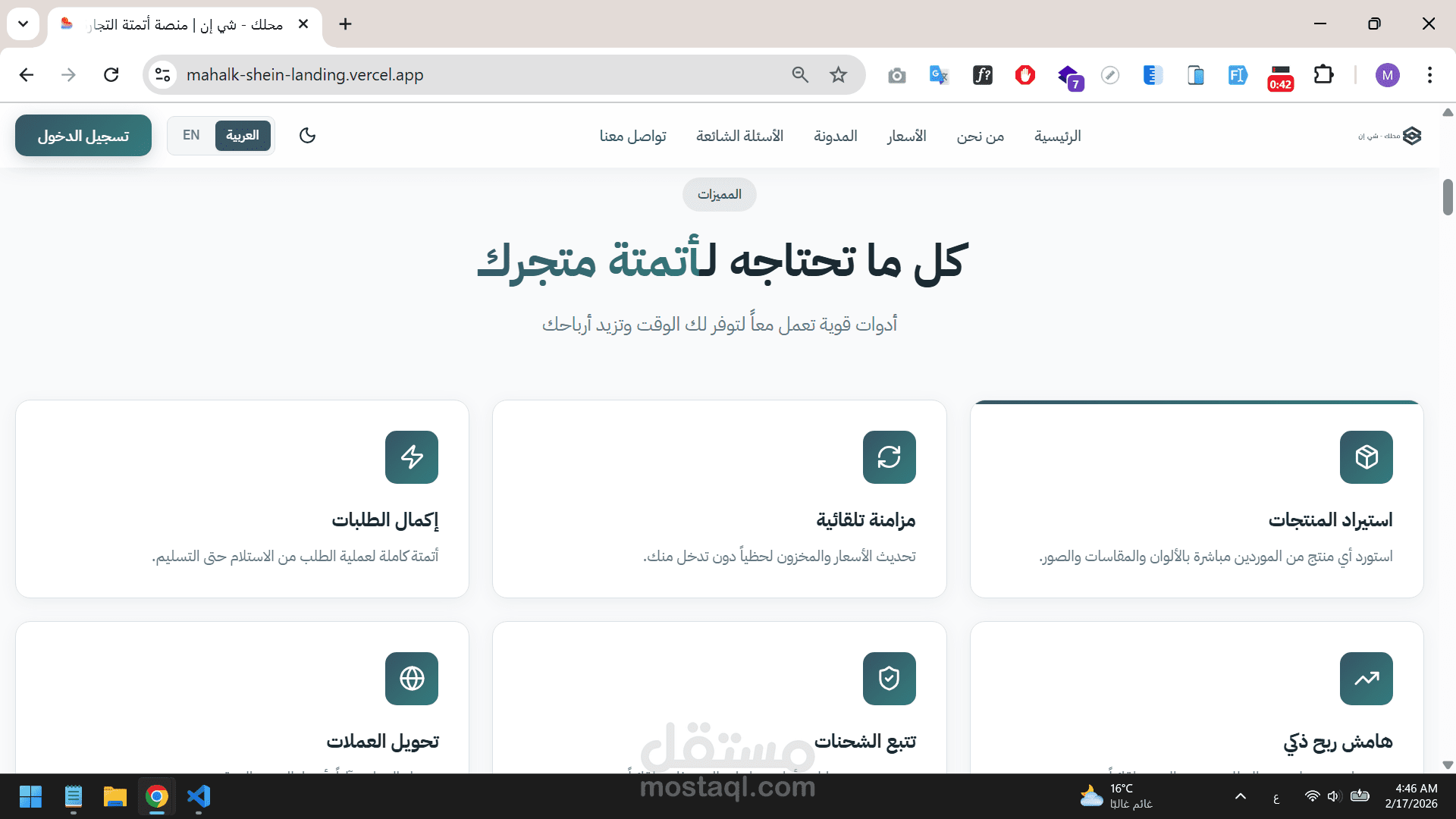Open the Chrome three-dot menu
Viewport: 1456px width, 819px height.
[x=1429, y=75]
